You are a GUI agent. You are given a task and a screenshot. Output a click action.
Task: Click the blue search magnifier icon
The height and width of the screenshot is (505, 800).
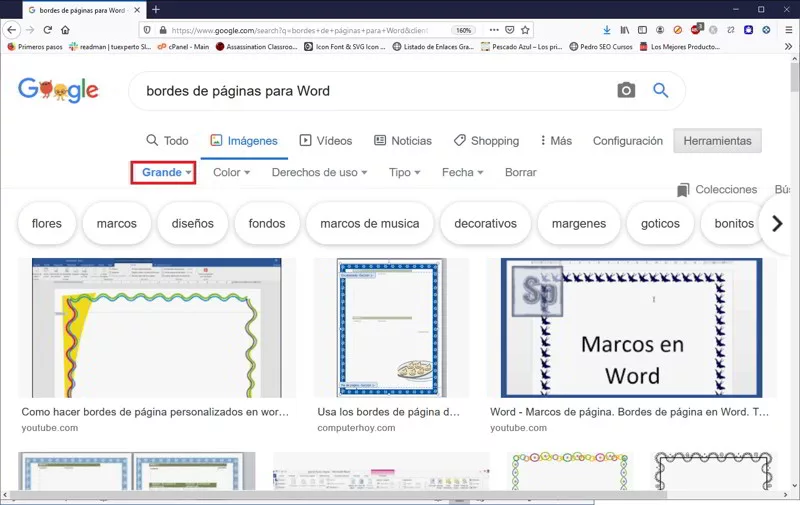click(661, 90)
